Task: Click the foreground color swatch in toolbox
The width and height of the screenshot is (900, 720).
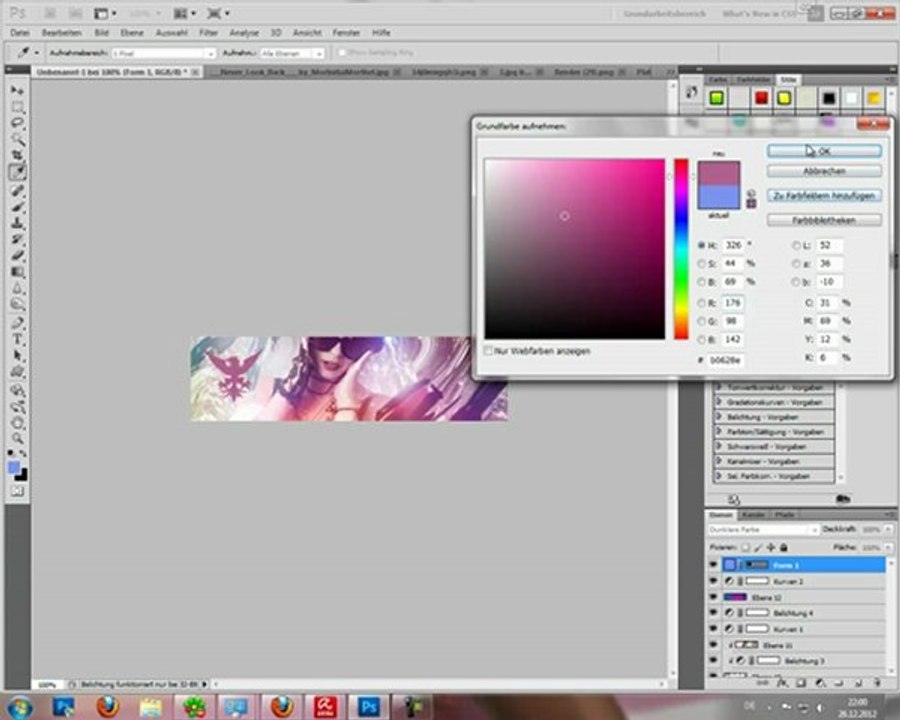Action: pos(14,468)
